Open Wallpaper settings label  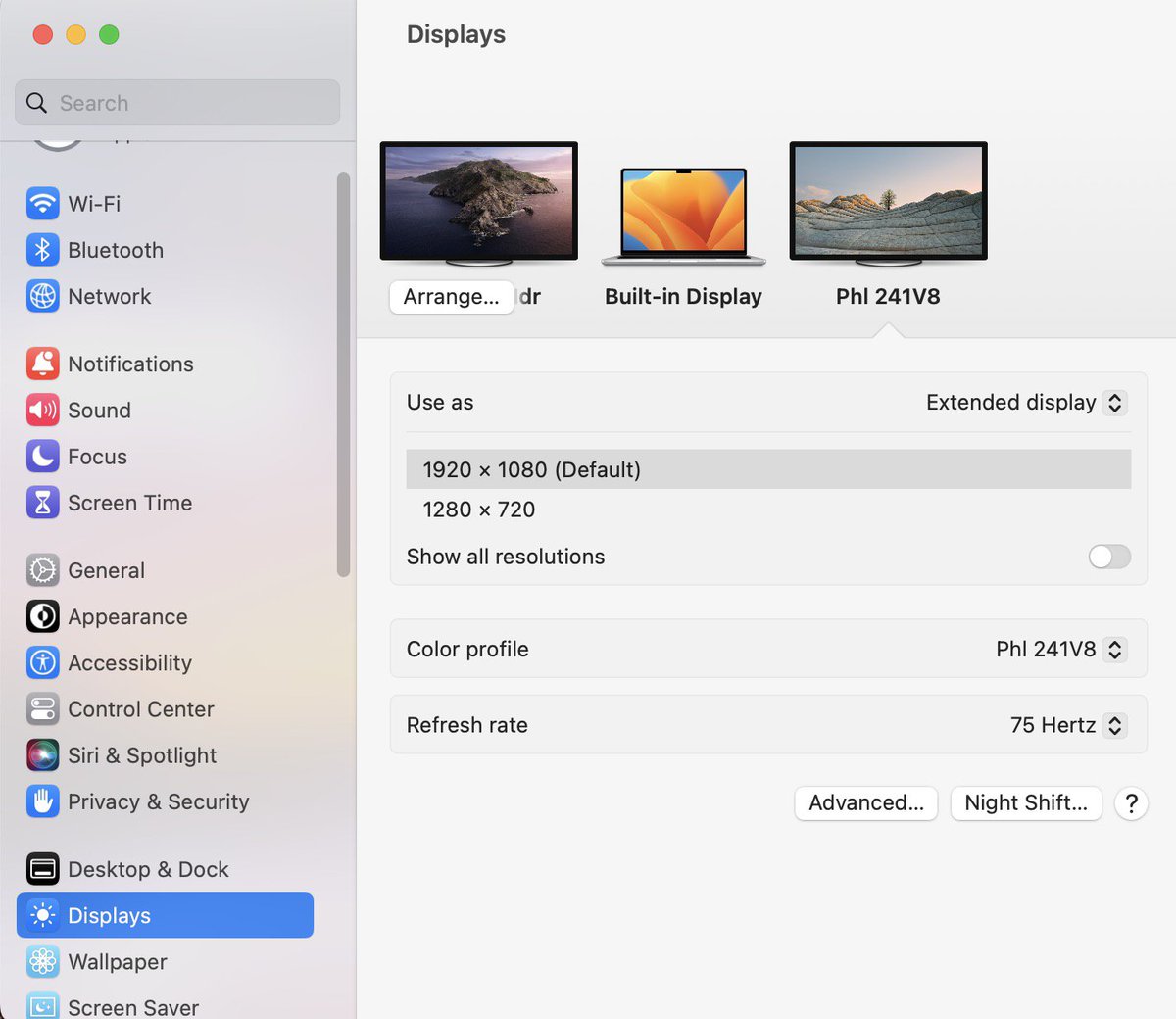(x=118, y=962)
